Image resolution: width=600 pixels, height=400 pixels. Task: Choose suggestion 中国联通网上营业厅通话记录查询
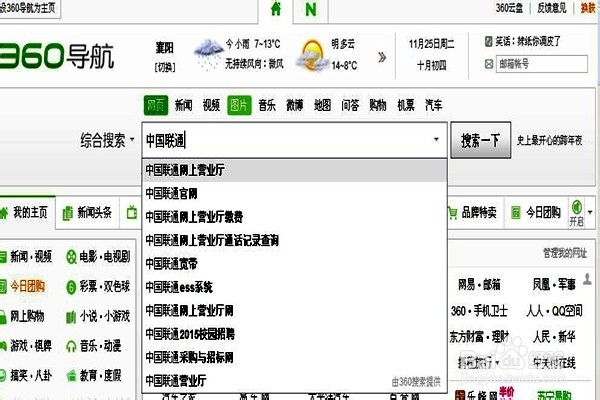tap(295, 240)
